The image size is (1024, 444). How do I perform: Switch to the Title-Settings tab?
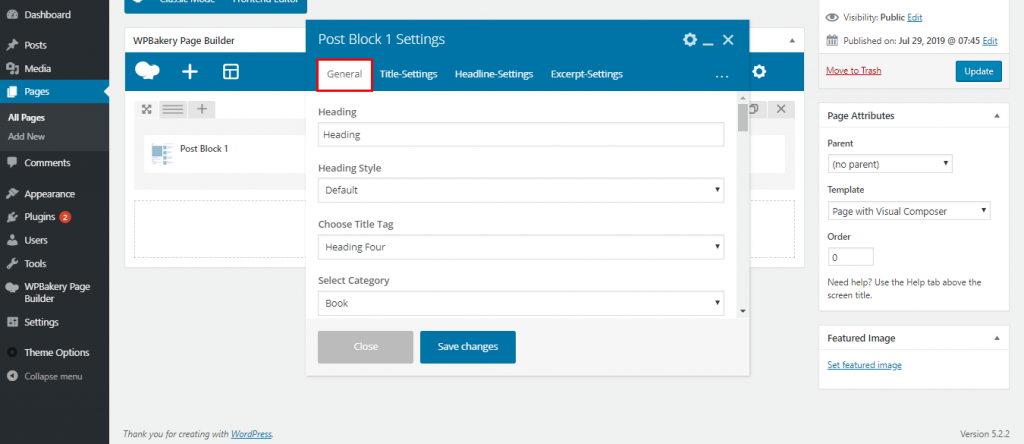(408, 74)
